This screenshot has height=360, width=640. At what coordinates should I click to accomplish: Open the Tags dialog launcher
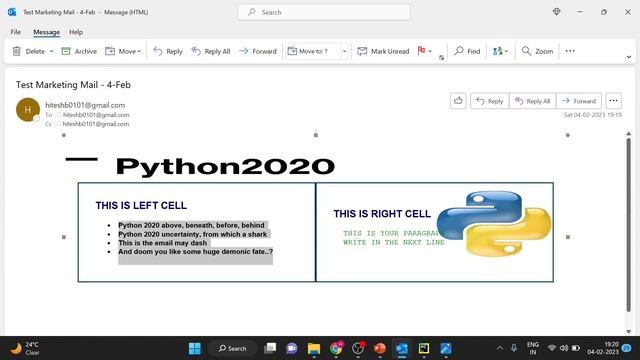442,58
